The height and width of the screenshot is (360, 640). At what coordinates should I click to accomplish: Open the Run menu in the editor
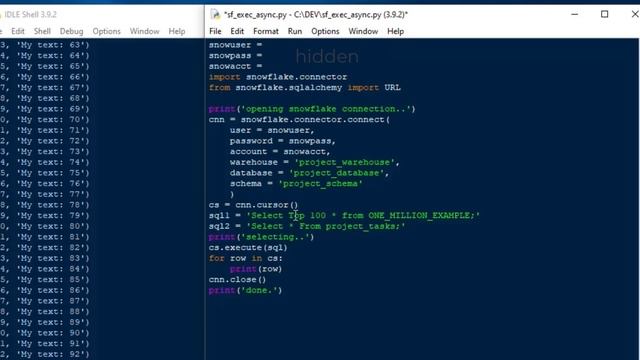(295, 31)
